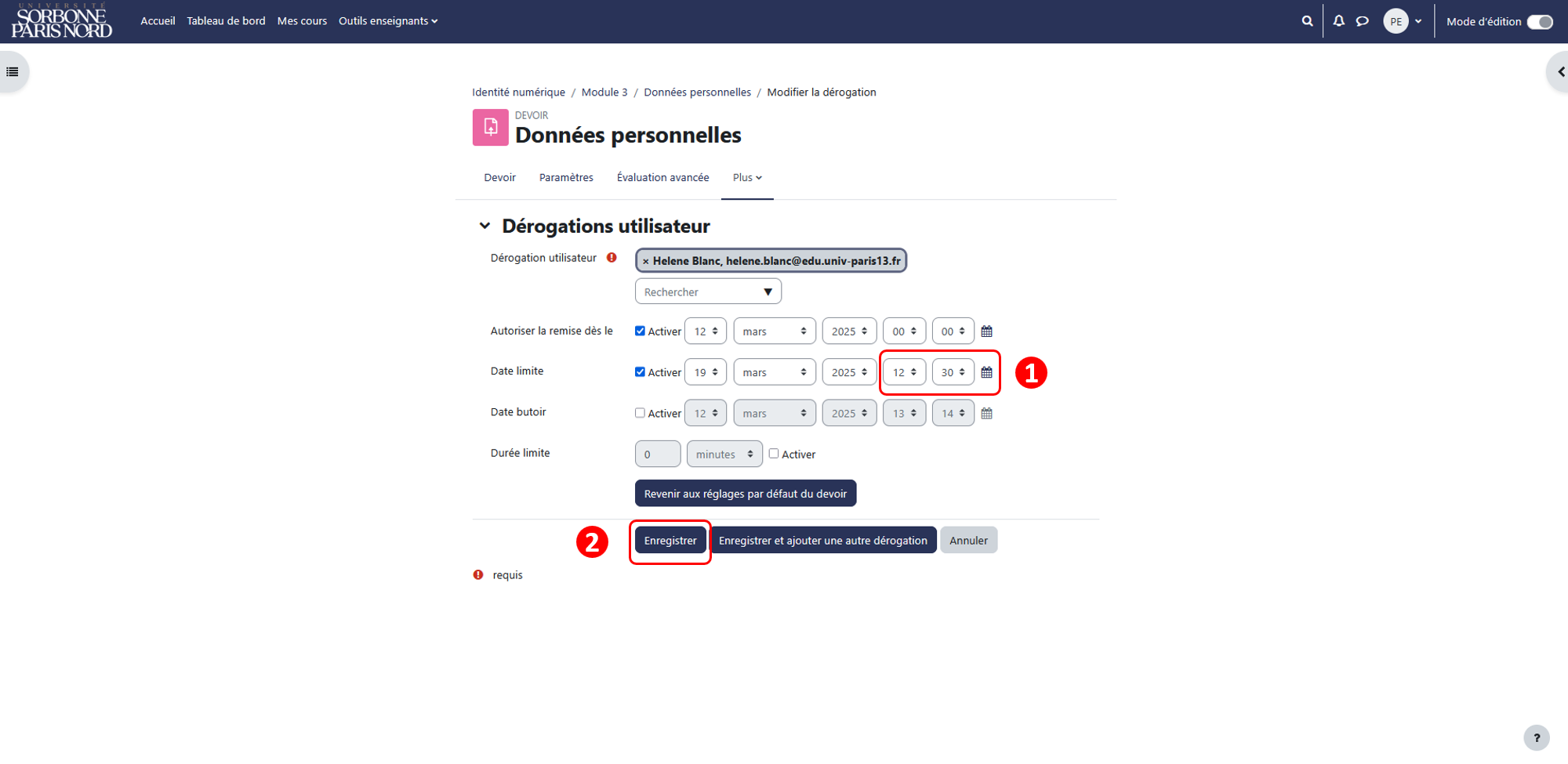Open notifications bell icon
This screenshot has height=764, width=1568.
click(1339, 21)
